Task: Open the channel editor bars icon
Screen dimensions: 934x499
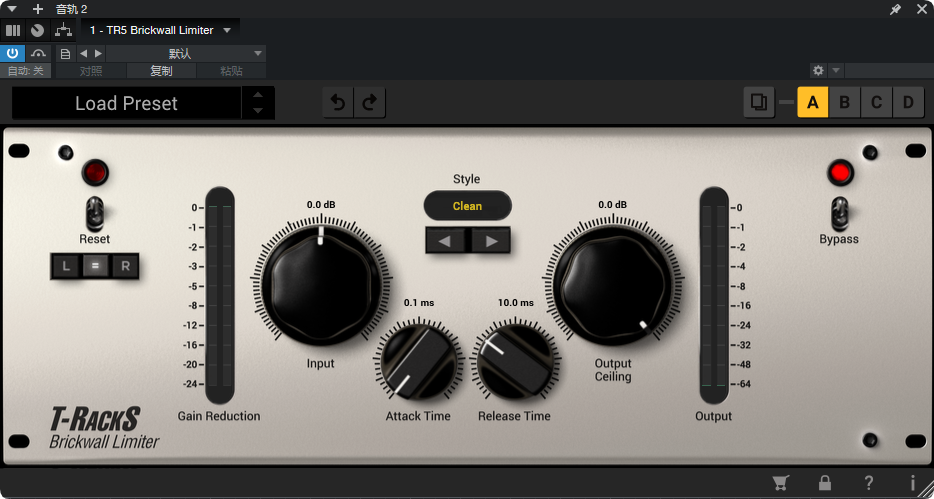Action: (x=13, y=30)
